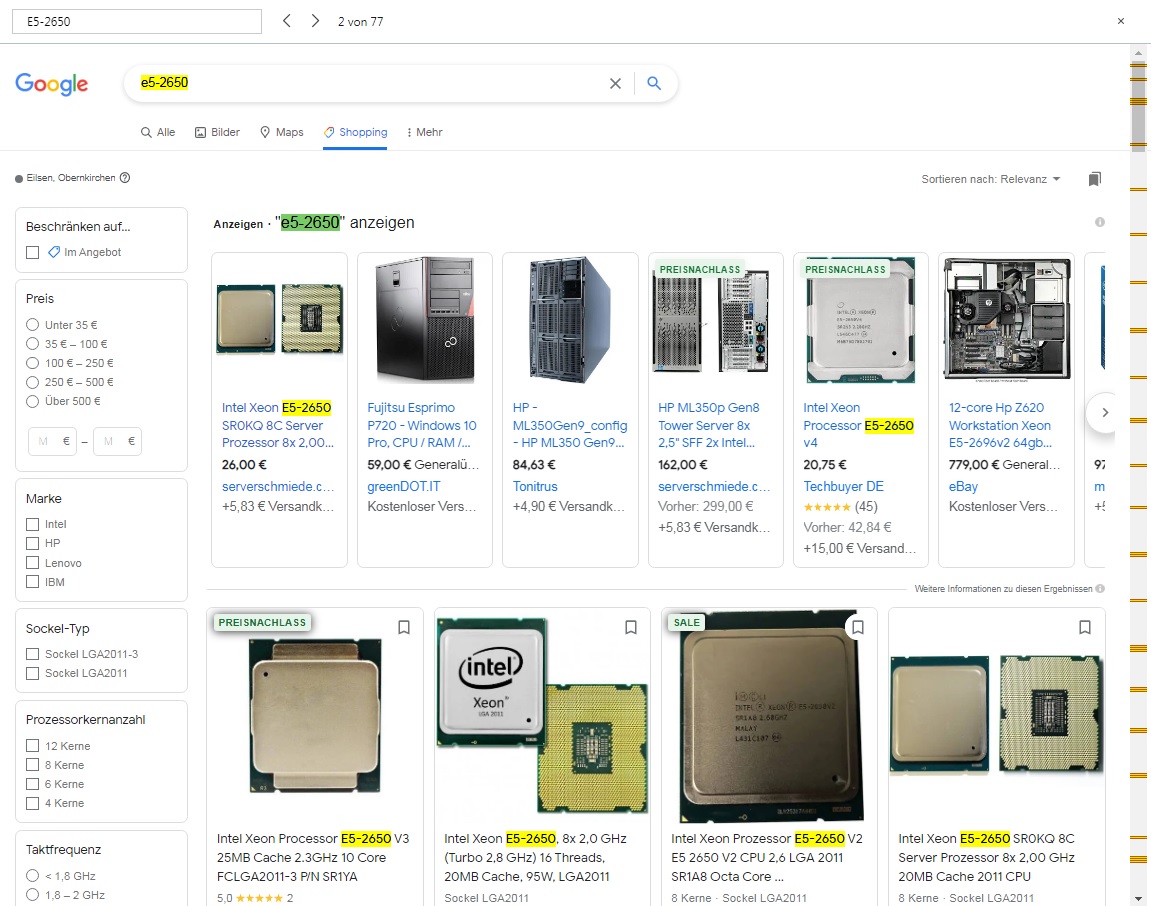
Task: Clear the Google search query
Action: (615, 84)
